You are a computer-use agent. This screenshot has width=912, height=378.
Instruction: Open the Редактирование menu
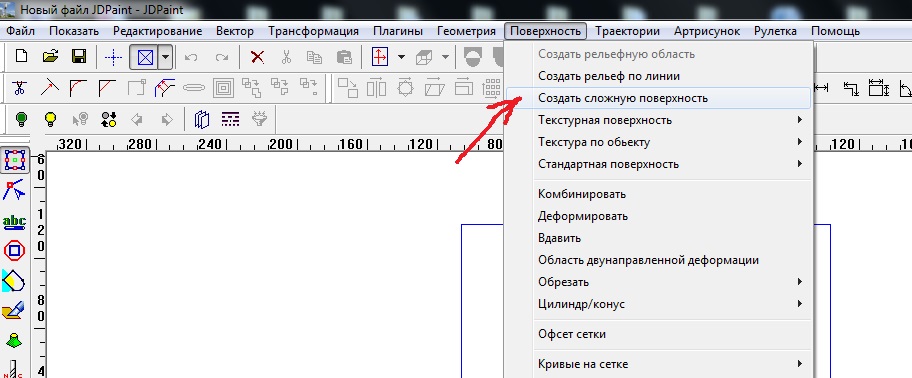[x=158, y=31]
